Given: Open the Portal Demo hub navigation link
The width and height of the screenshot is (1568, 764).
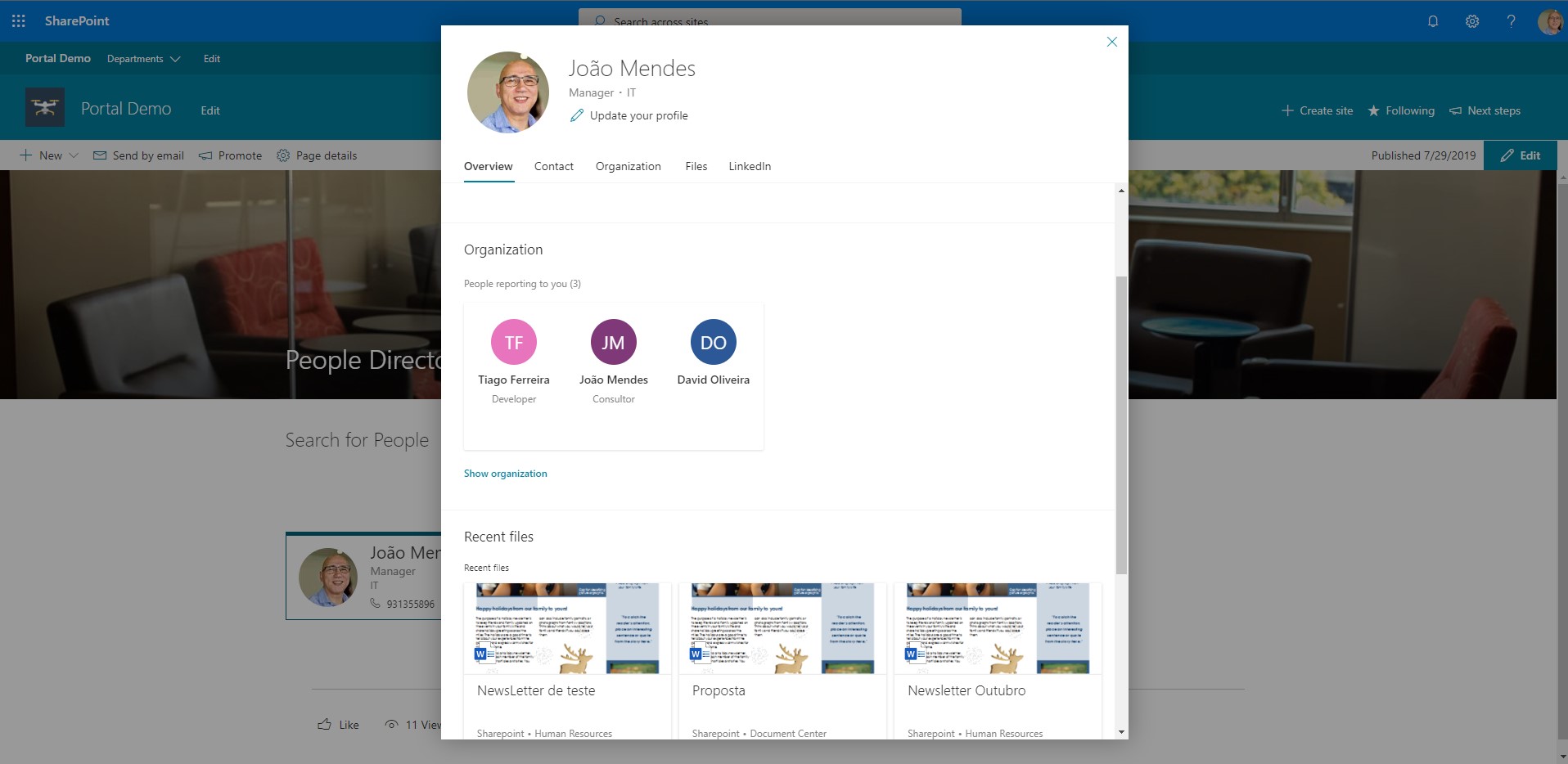Looking at the screenshot, I should point(58,58).
